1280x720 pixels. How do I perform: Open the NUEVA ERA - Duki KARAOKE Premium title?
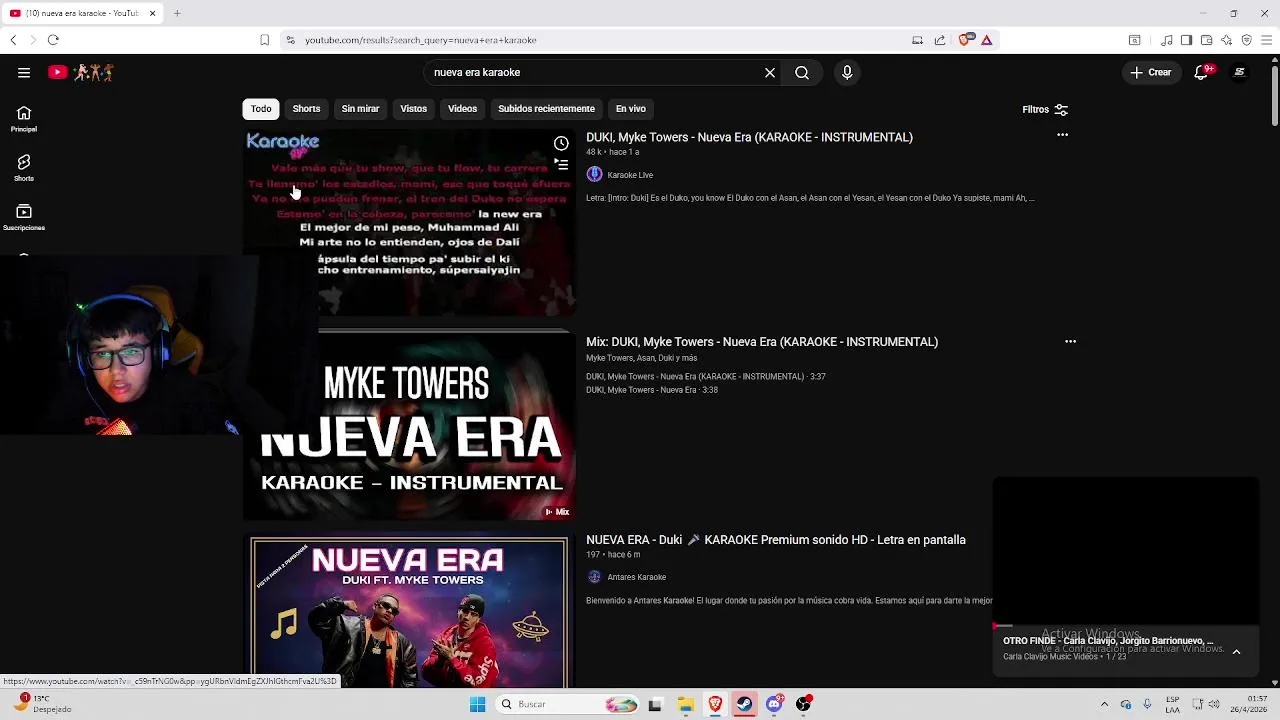click(x=776, y=540)
